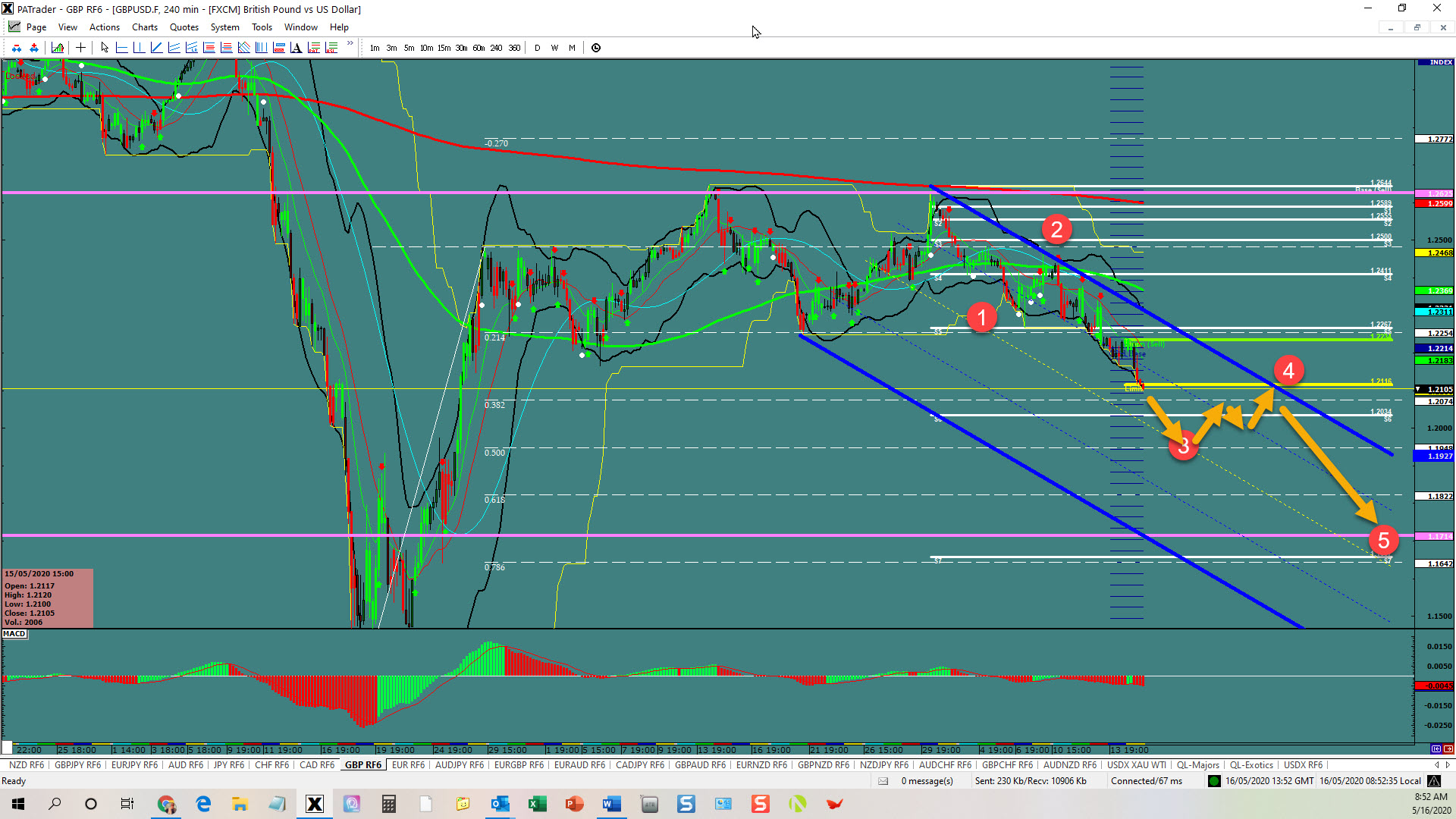Click the clock icon in timeframe toolbar
The image size is (1456, 819).
pyautogui.click(x=596, y=48)
